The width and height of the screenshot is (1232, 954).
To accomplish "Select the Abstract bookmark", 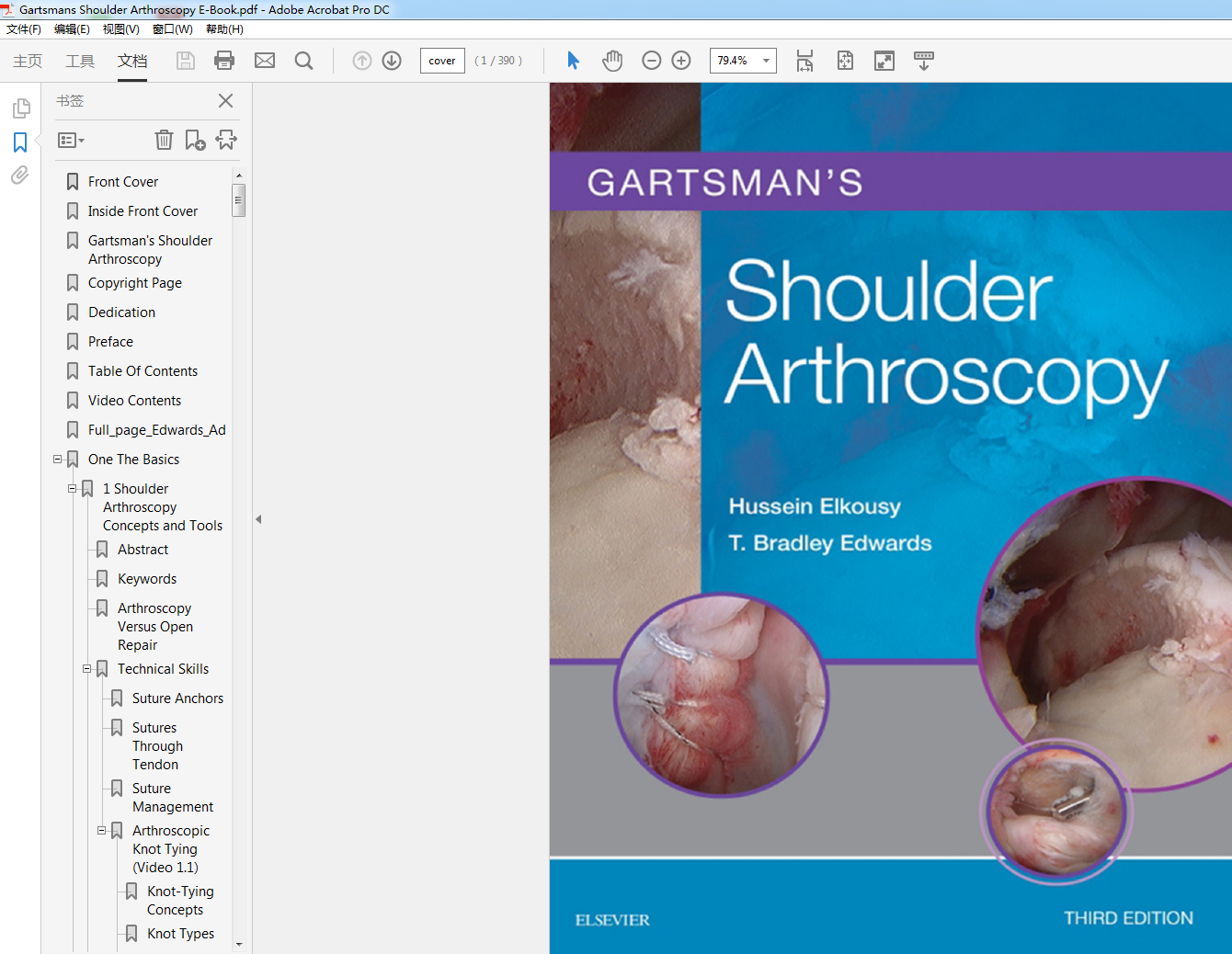I will (143, 550).
